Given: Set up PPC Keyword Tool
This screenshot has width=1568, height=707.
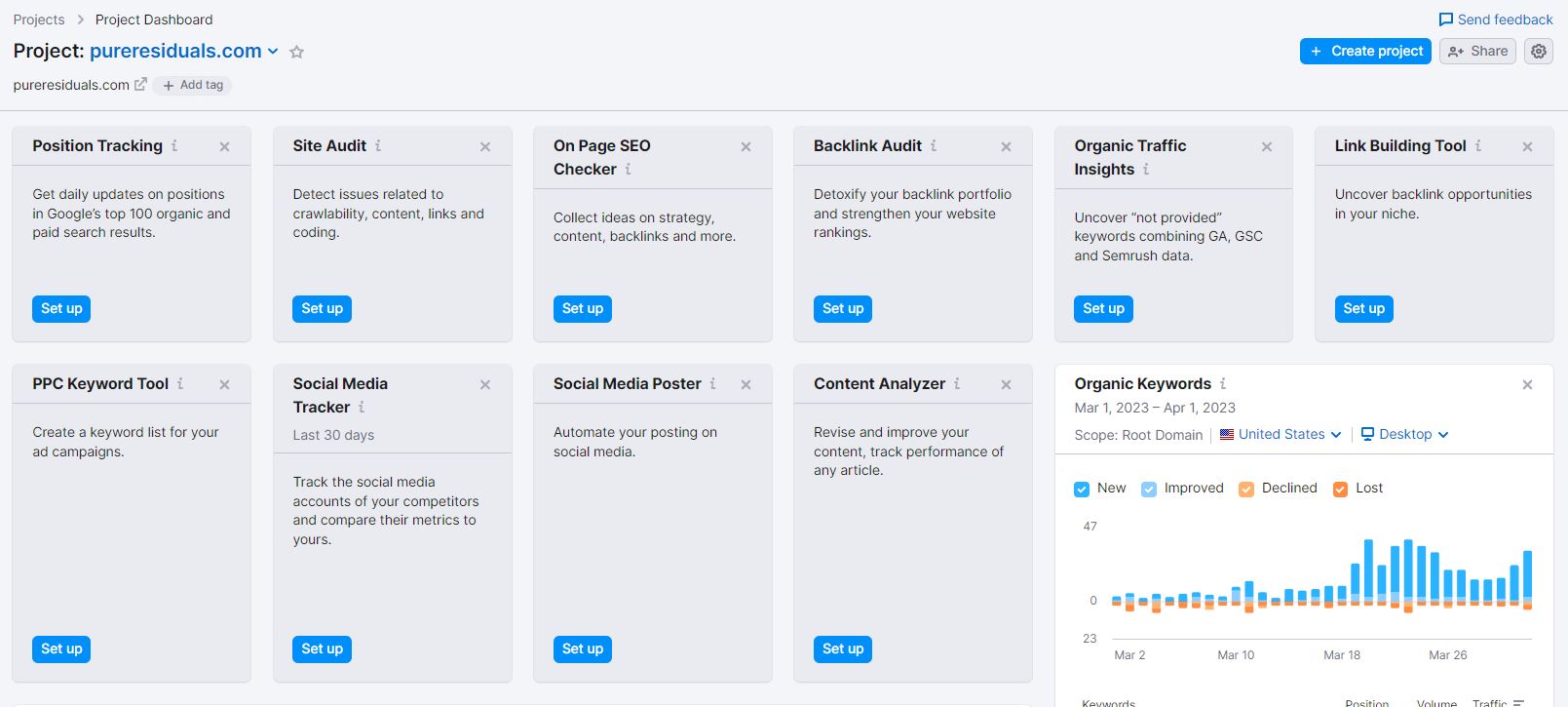Looking at the screenshot, I should pyautogui.click(x=61, y=649).
